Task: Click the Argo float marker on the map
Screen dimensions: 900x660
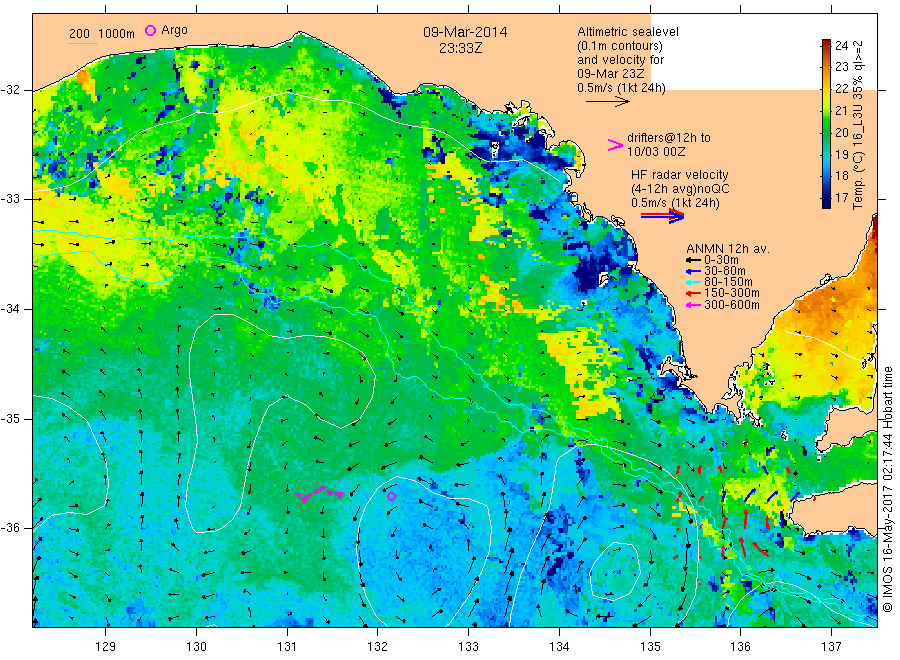Action: [391, 496]
